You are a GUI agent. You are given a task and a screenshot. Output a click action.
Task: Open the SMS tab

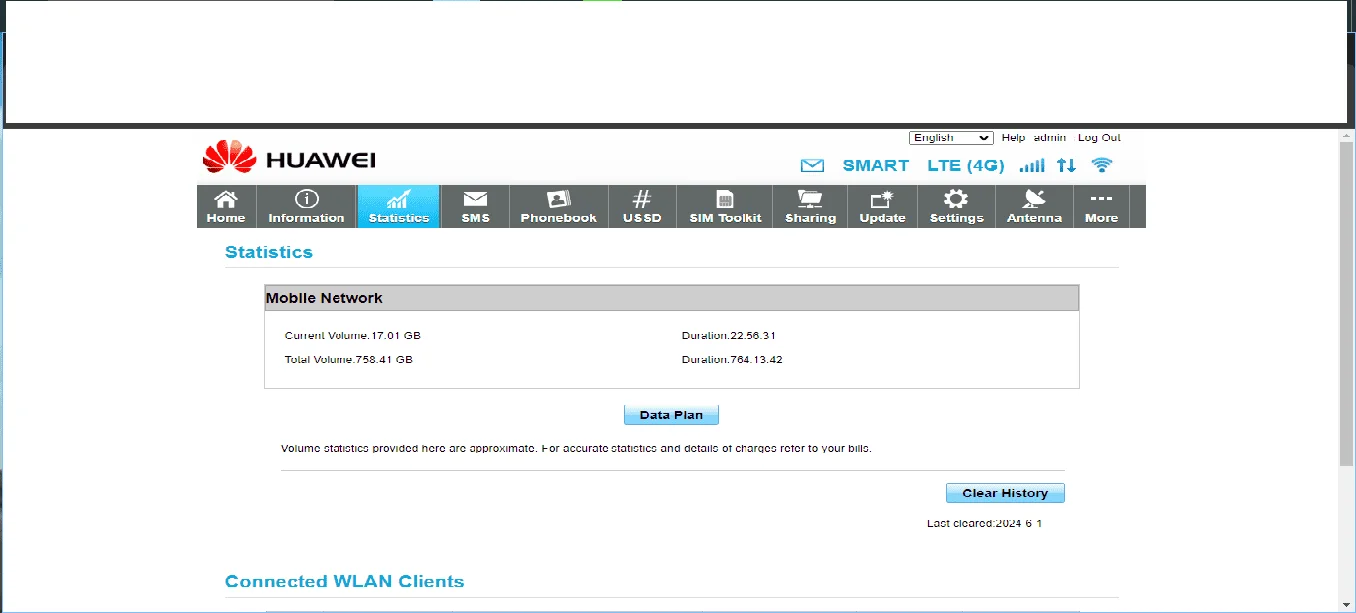(x=475, y=206)
